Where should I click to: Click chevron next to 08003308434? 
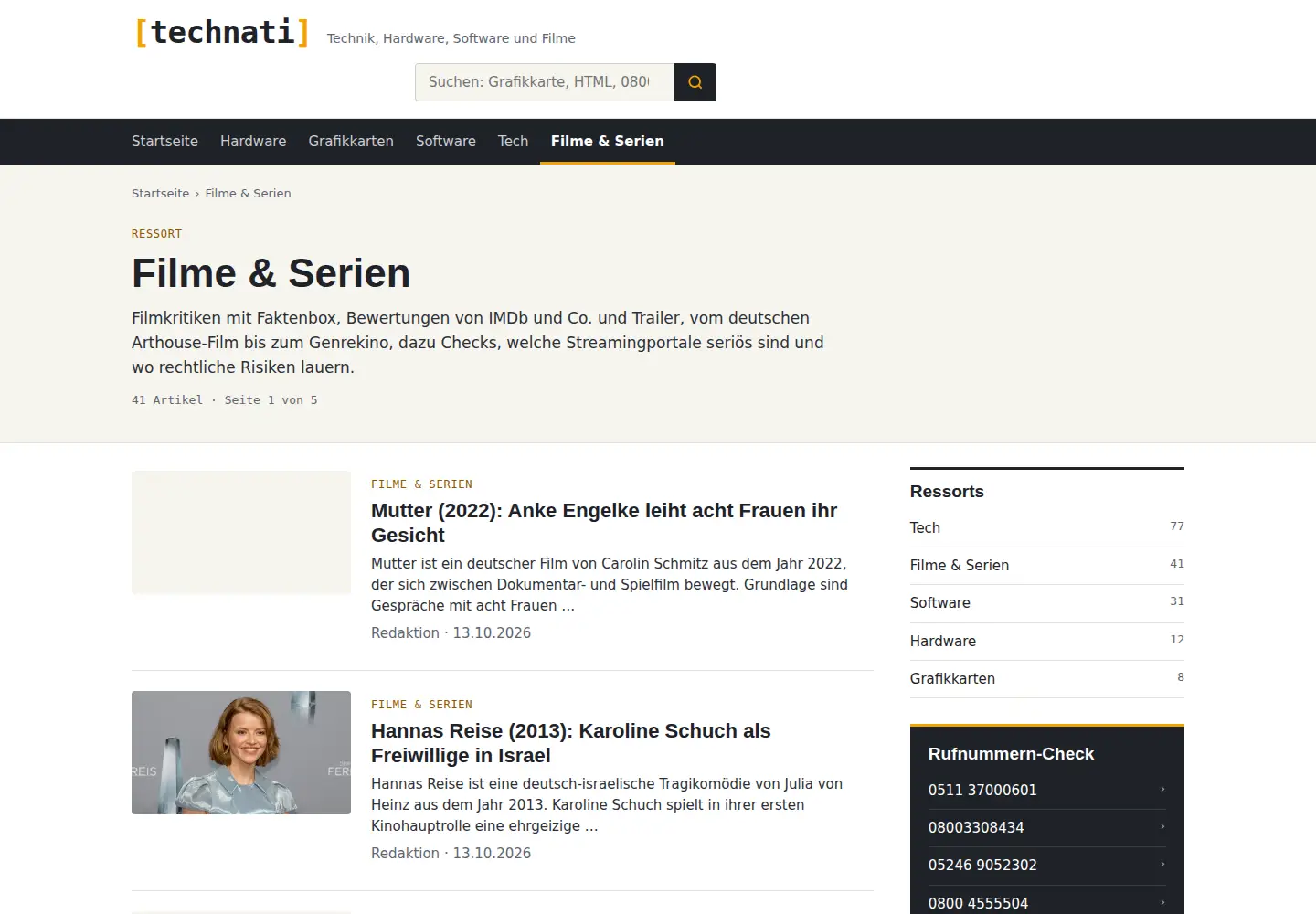[x=1162, y=826]
